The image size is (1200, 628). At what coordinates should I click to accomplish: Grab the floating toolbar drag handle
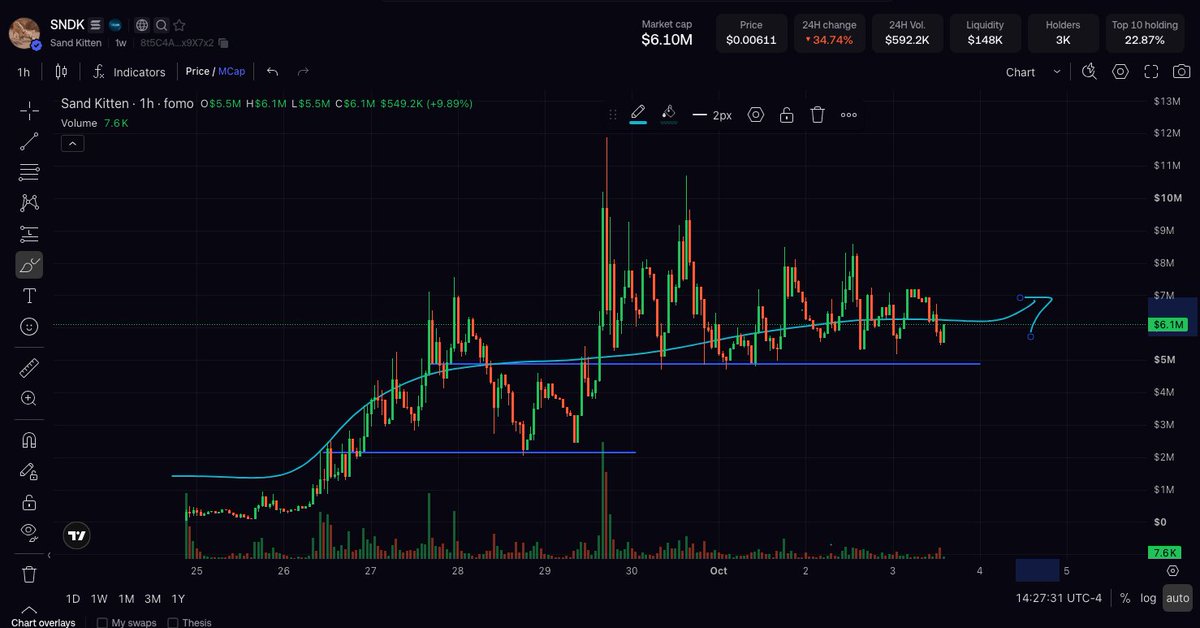tap(612, 115)
